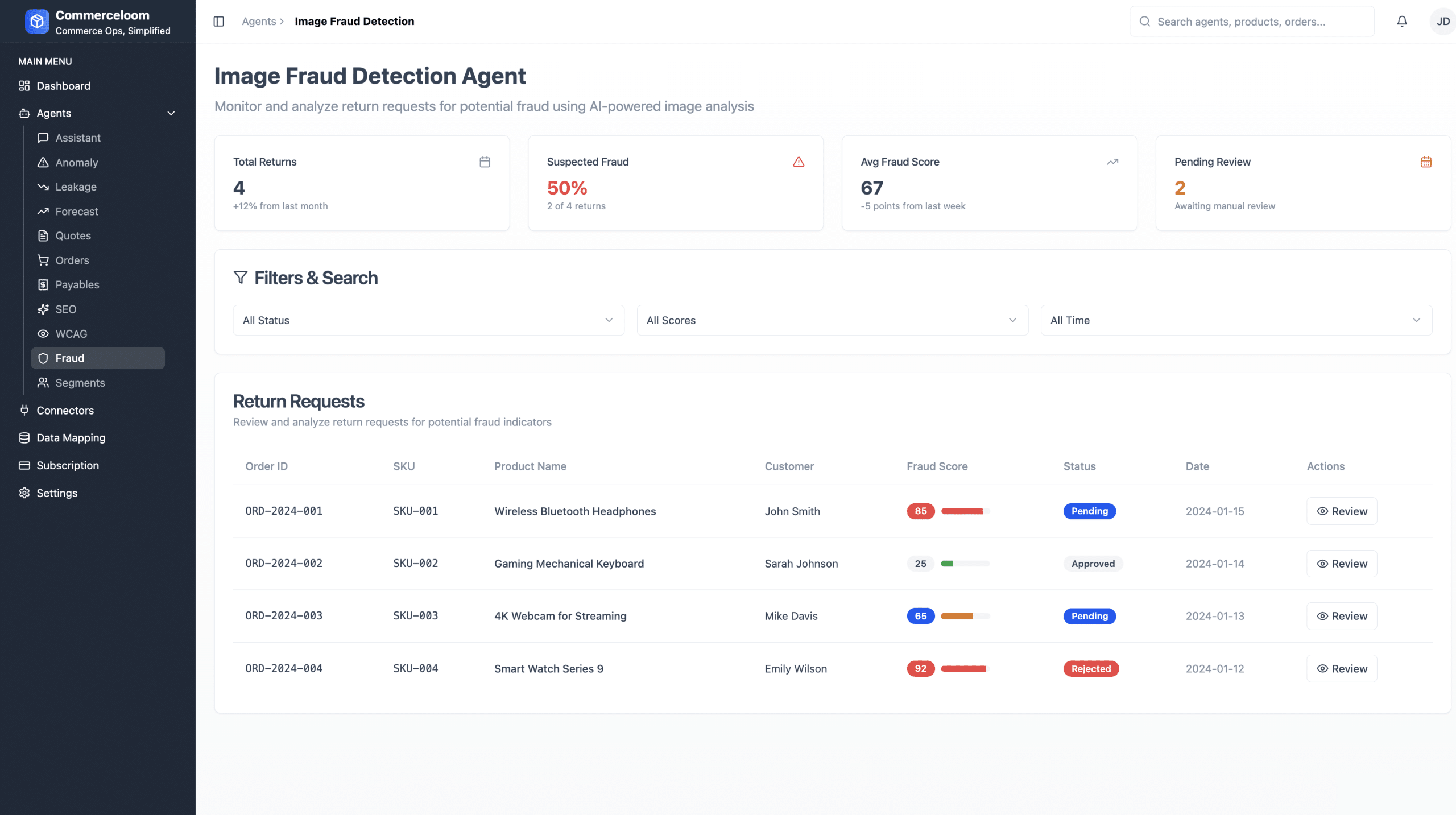Open the All Status dropdown
Image resolution: width=1456 pixels, height=815 pixels.
(x=428, y=320)
